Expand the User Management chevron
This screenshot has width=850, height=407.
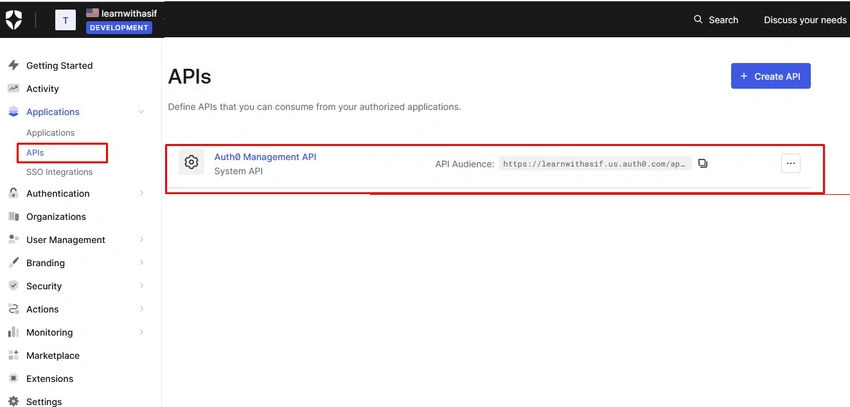[x=141, y=239]
